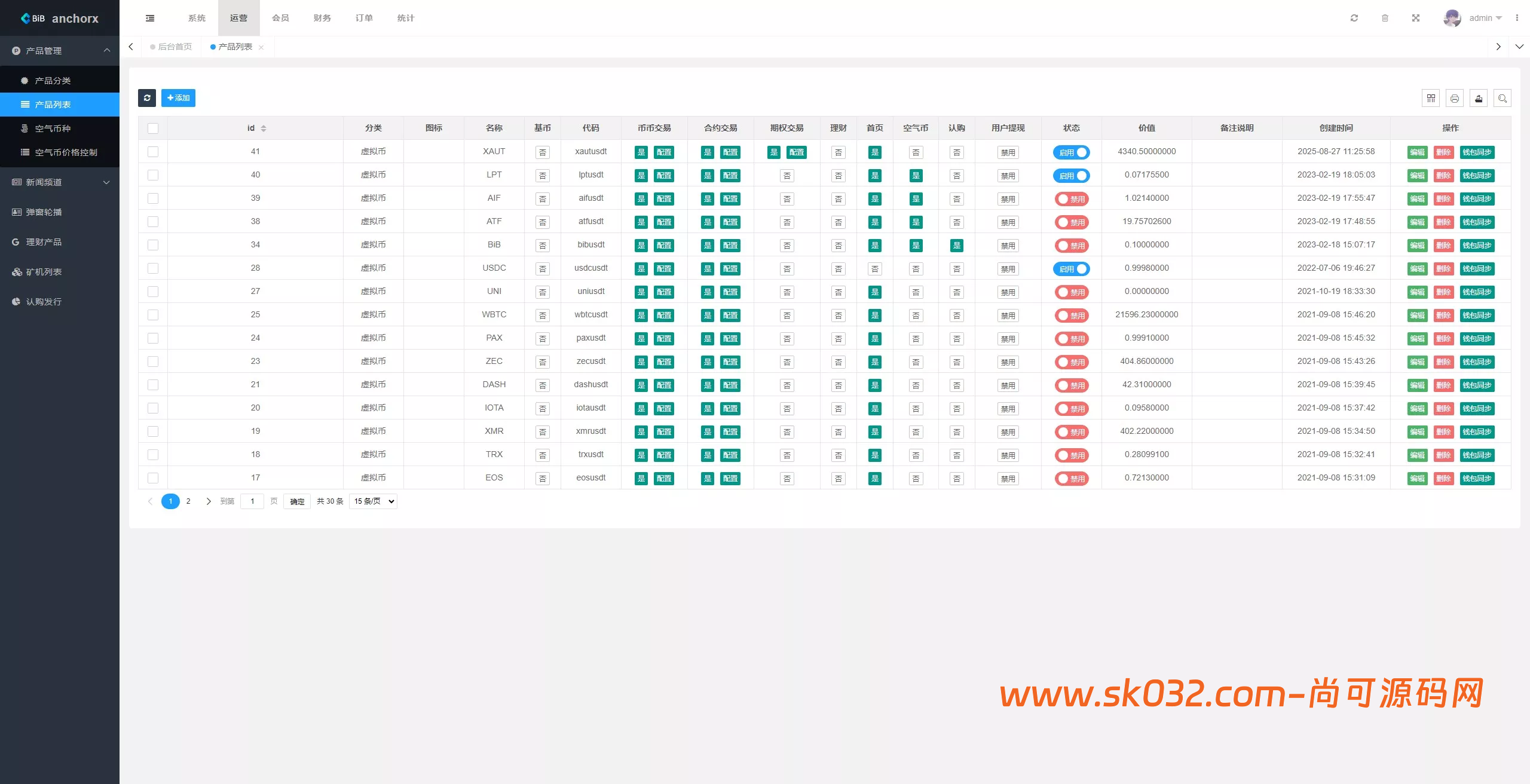
Task: Open the column filter grid icon
Action: [1431, 99]
